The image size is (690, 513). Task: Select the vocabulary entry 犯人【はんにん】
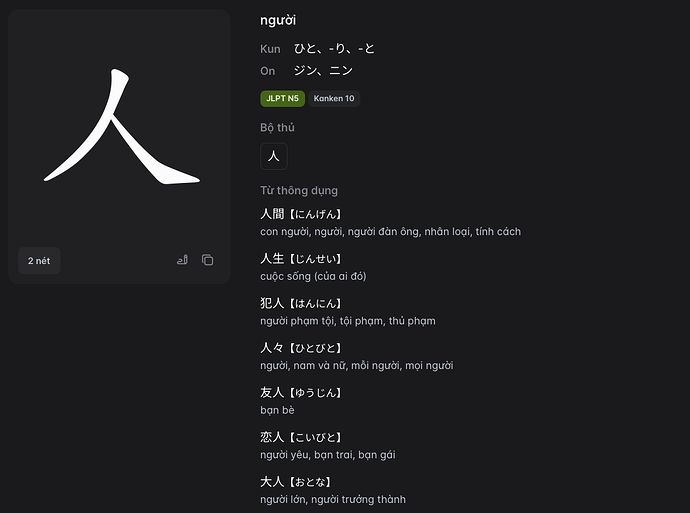click(302, 303)
